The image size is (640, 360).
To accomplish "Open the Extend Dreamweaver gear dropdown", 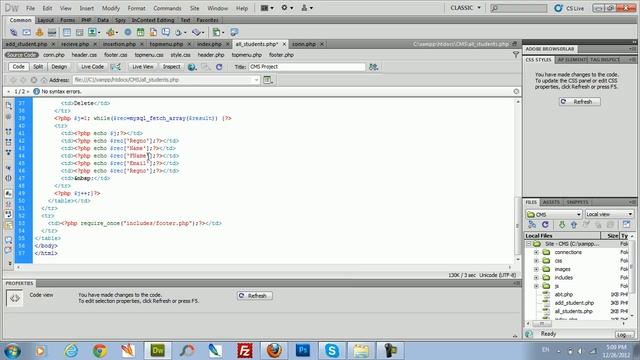I will pos(287,8).
